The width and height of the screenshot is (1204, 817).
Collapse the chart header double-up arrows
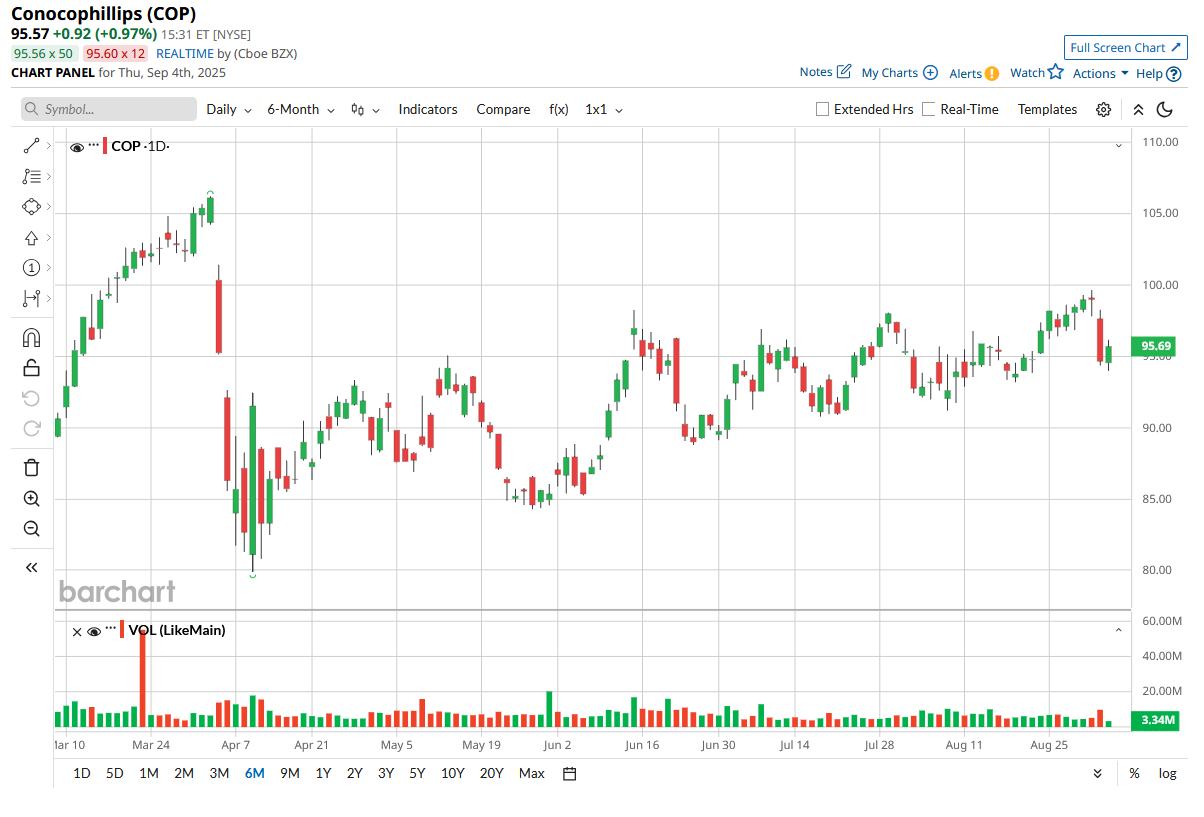click(x=1138, y=110)
